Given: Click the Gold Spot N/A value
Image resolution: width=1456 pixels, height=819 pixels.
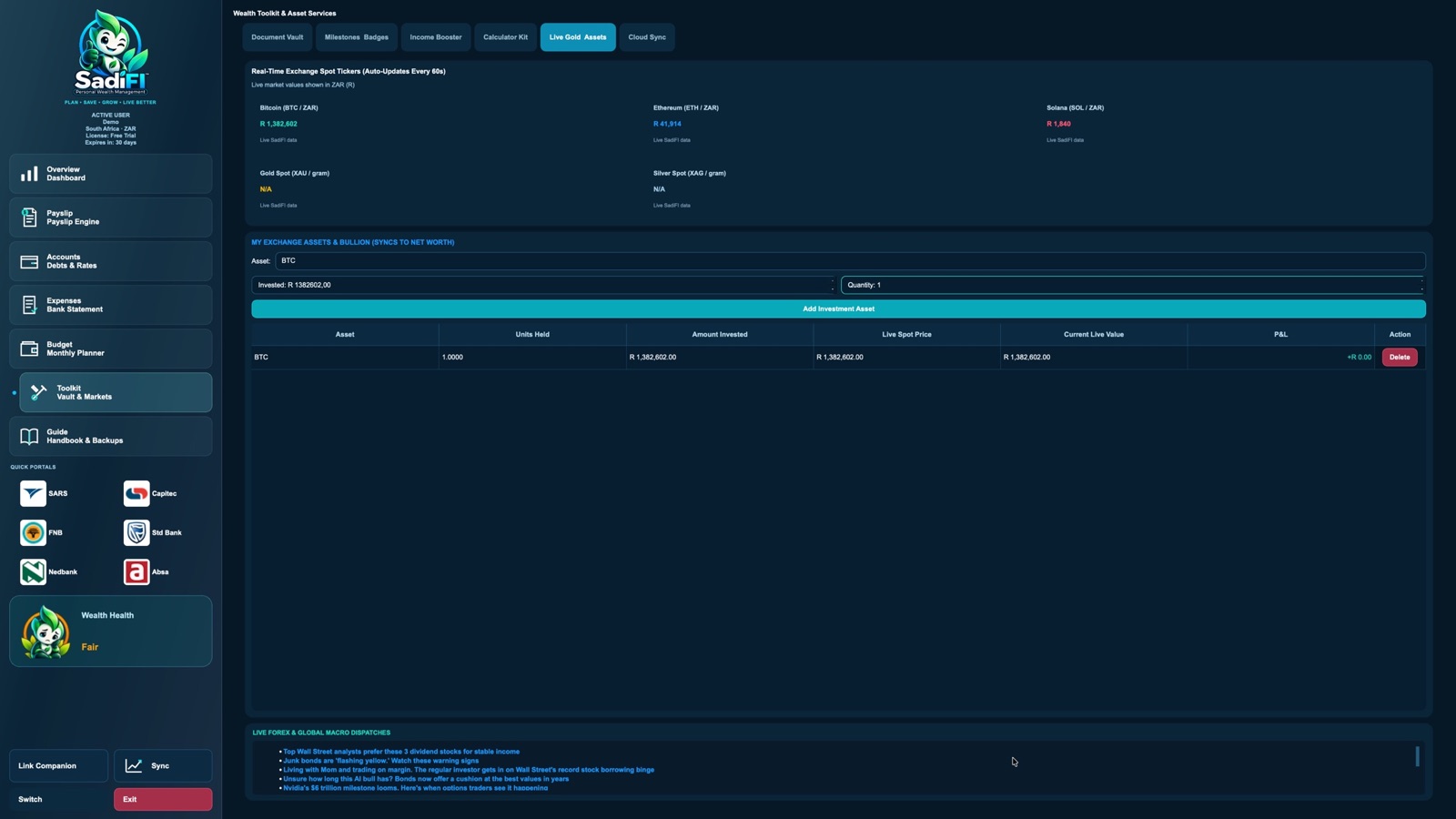Looking at the screenshot, I should [x=266, y=189].
